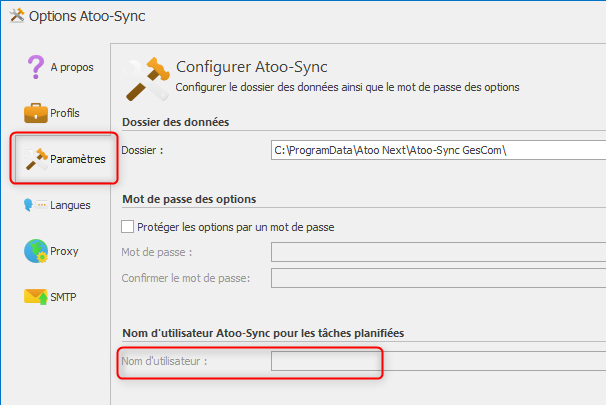
Task: Select the Paramètres hammer and wrench icon
Action: tap(36, 159)
